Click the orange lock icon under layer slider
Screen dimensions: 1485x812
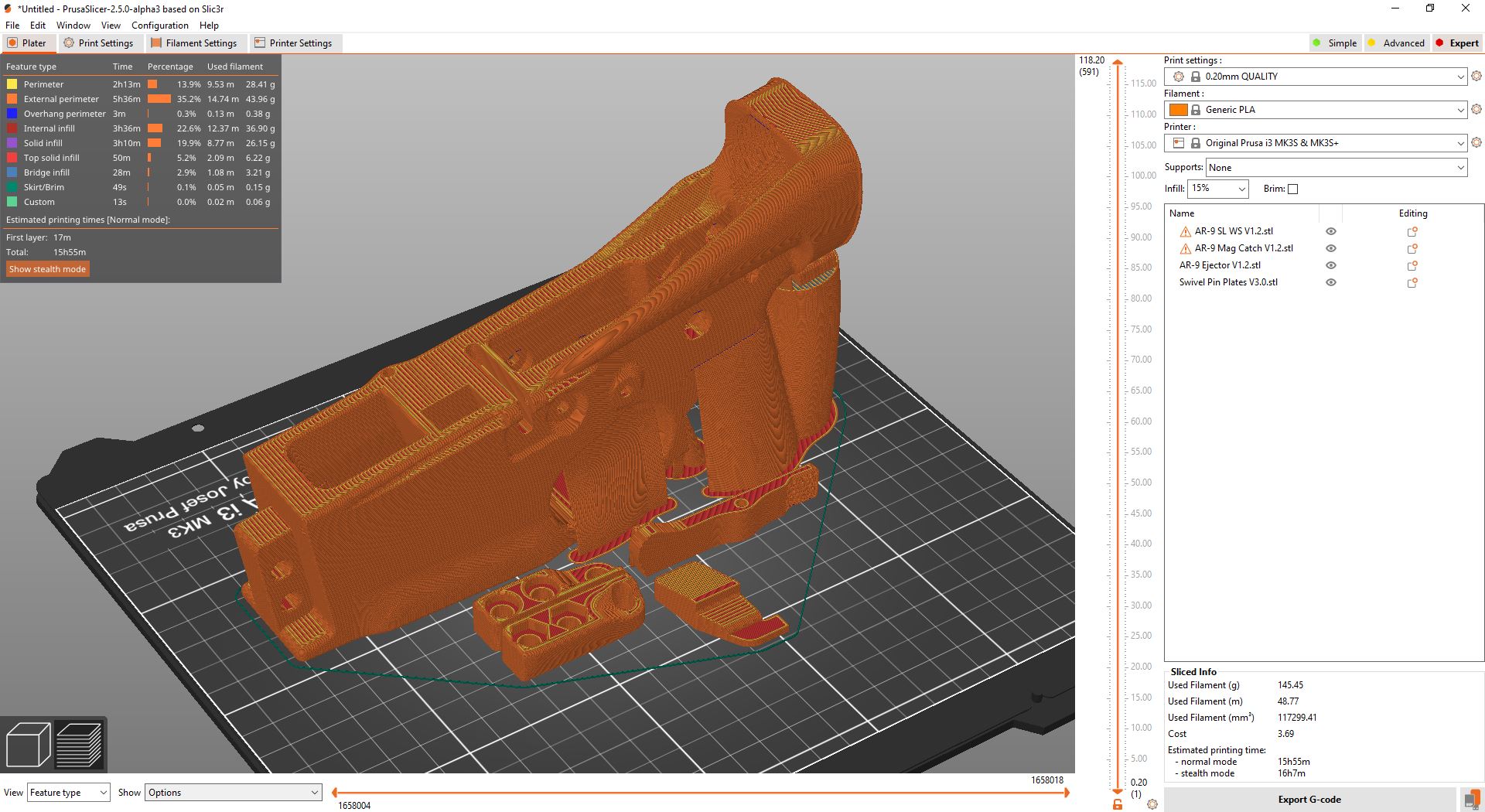[x=1118, y=805]
